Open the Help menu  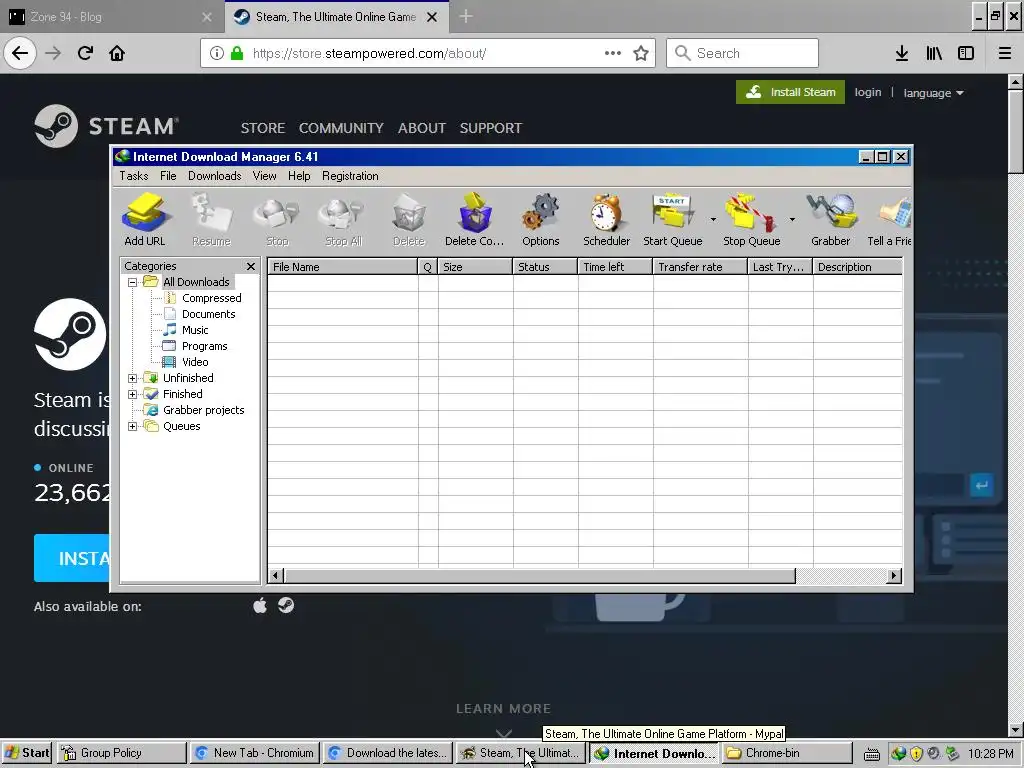coord(299,176)
